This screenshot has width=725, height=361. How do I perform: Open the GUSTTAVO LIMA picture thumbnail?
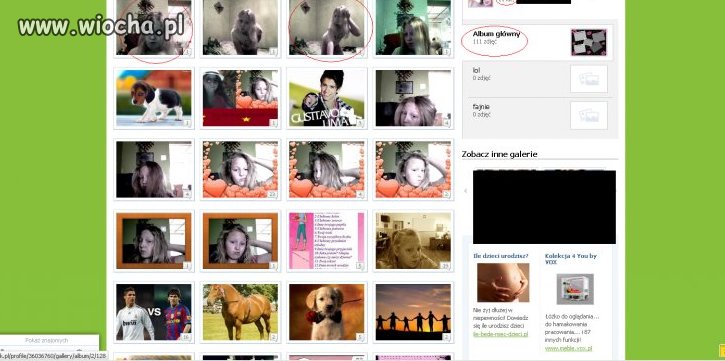pos(327,98)
